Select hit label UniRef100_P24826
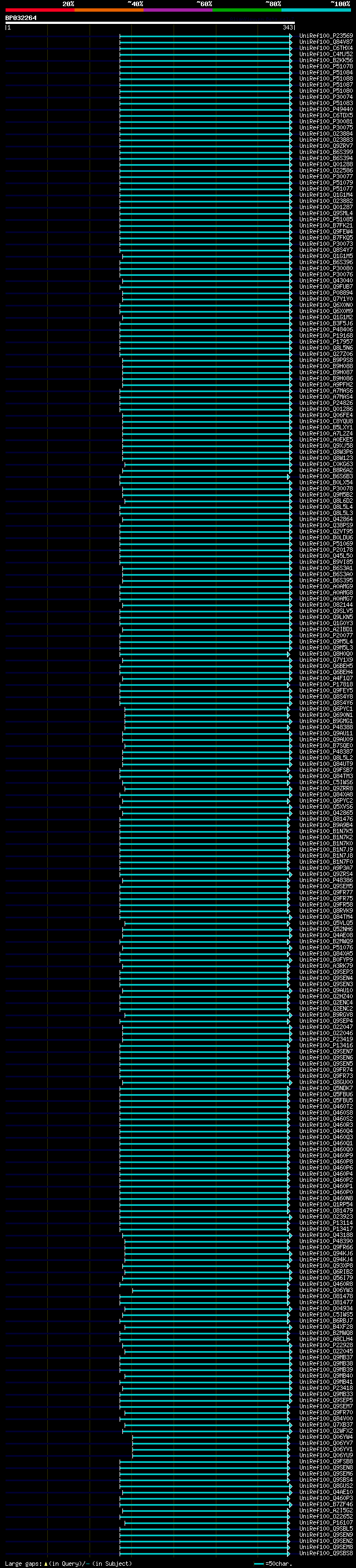The image size is (356, 1568). (326, 403)
